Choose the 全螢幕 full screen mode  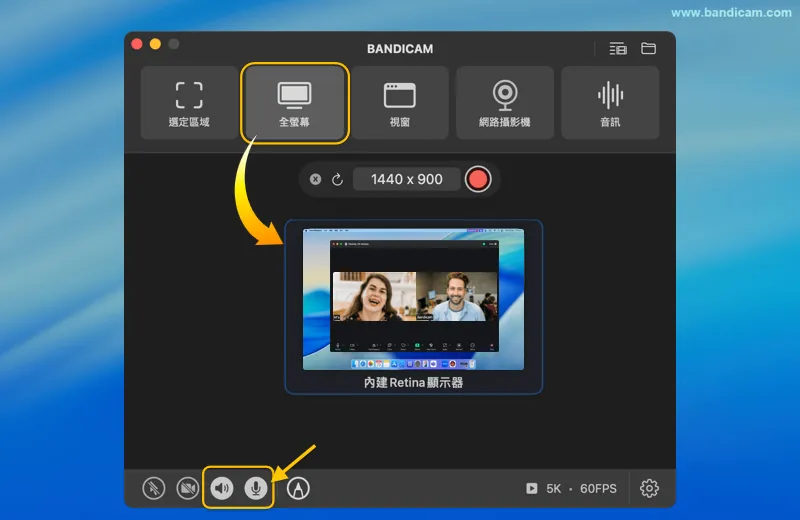pyautogui.click(x=294, y=103)
